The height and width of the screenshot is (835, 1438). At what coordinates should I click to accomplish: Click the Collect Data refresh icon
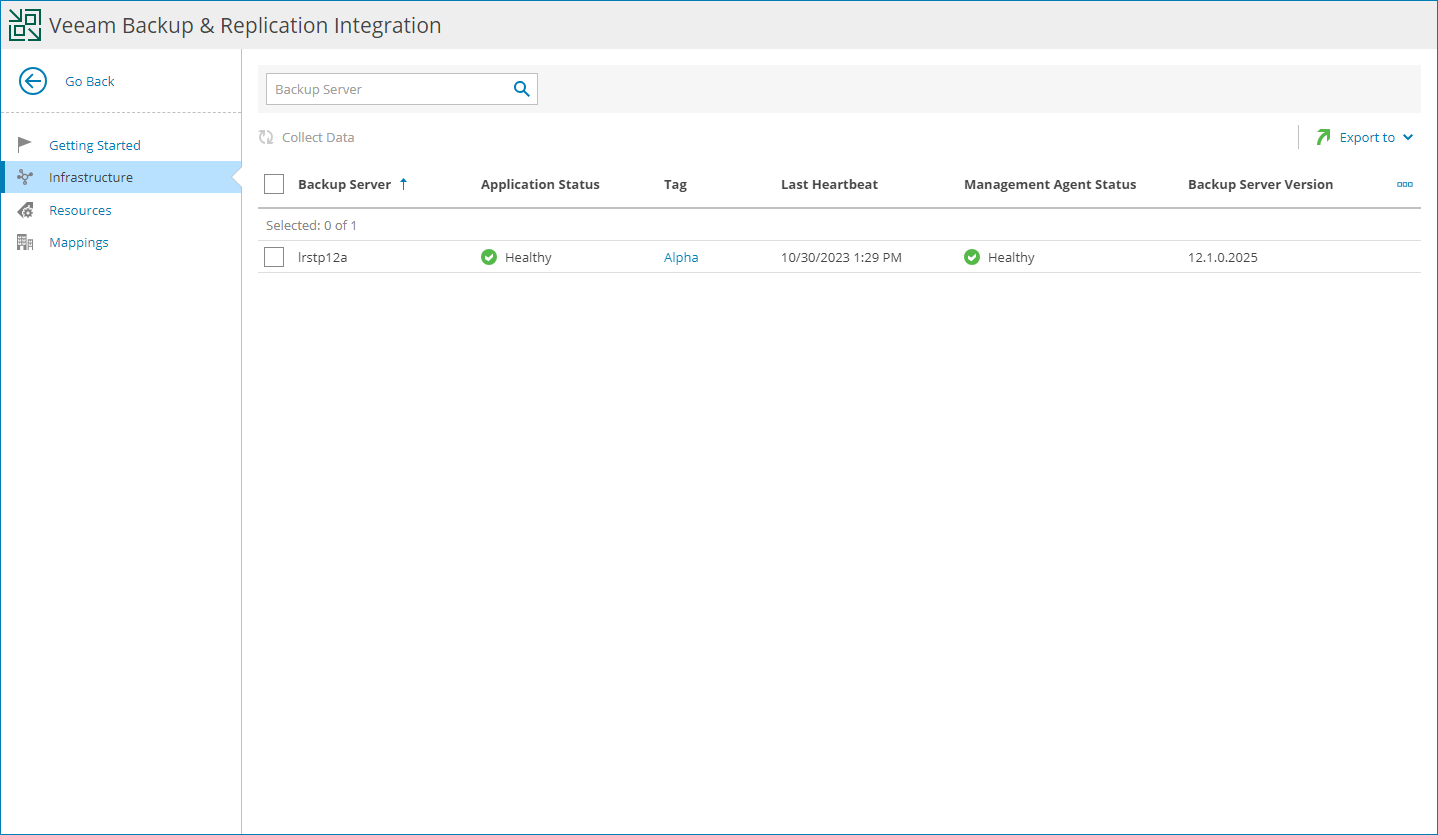click(x=266, y=137)
